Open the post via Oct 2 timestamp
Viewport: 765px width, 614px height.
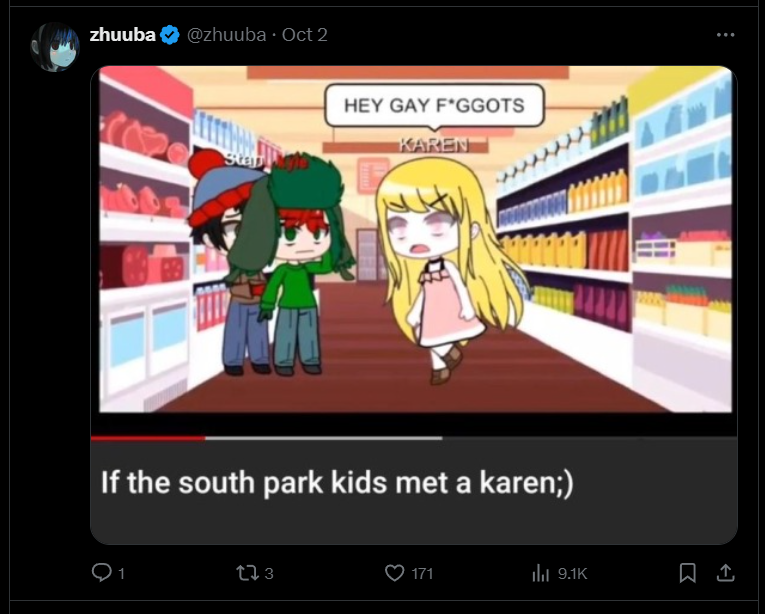tap(304, 35)
